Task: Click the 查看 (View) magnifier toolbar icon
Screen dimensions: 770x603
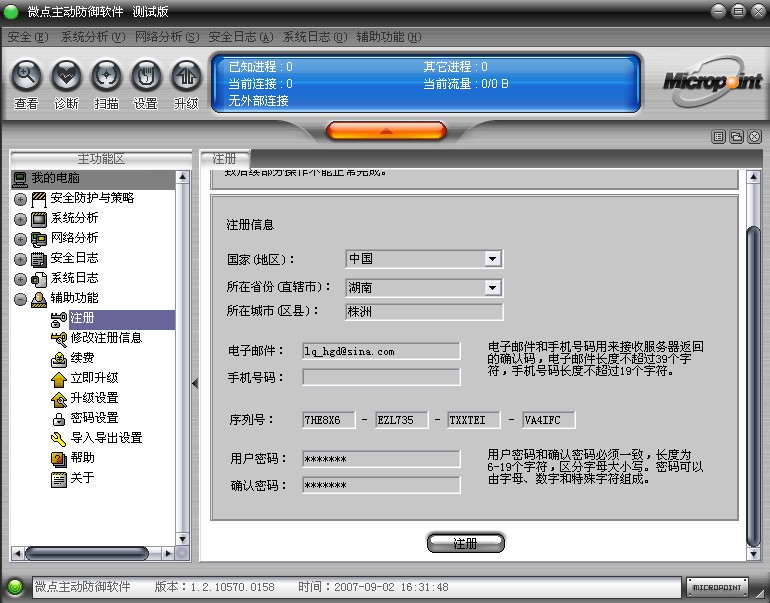Action: pos(26,76)
